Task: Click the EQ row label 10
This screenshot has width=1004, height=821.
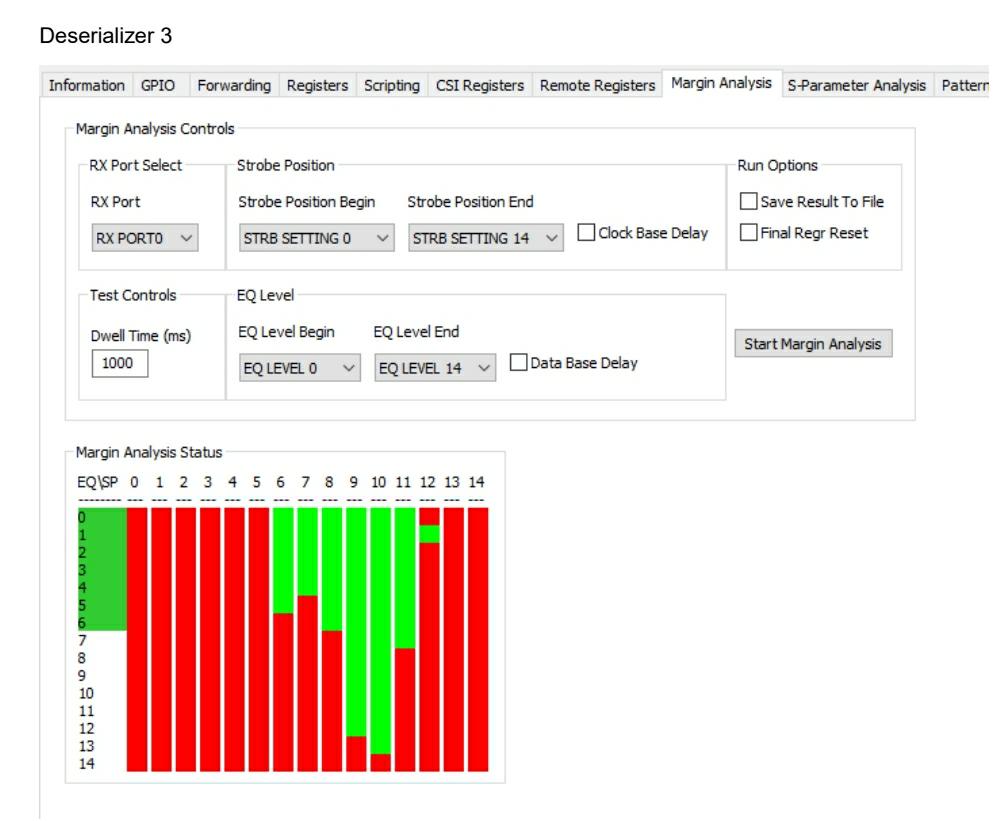Action: [86, 693]
